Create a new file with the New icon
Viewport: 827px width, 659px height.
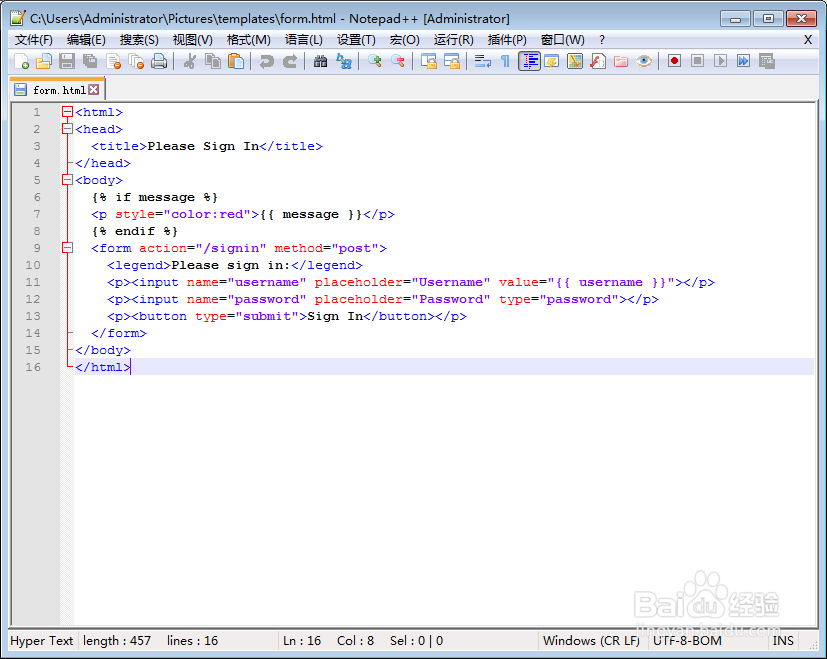tap(22, 61)
